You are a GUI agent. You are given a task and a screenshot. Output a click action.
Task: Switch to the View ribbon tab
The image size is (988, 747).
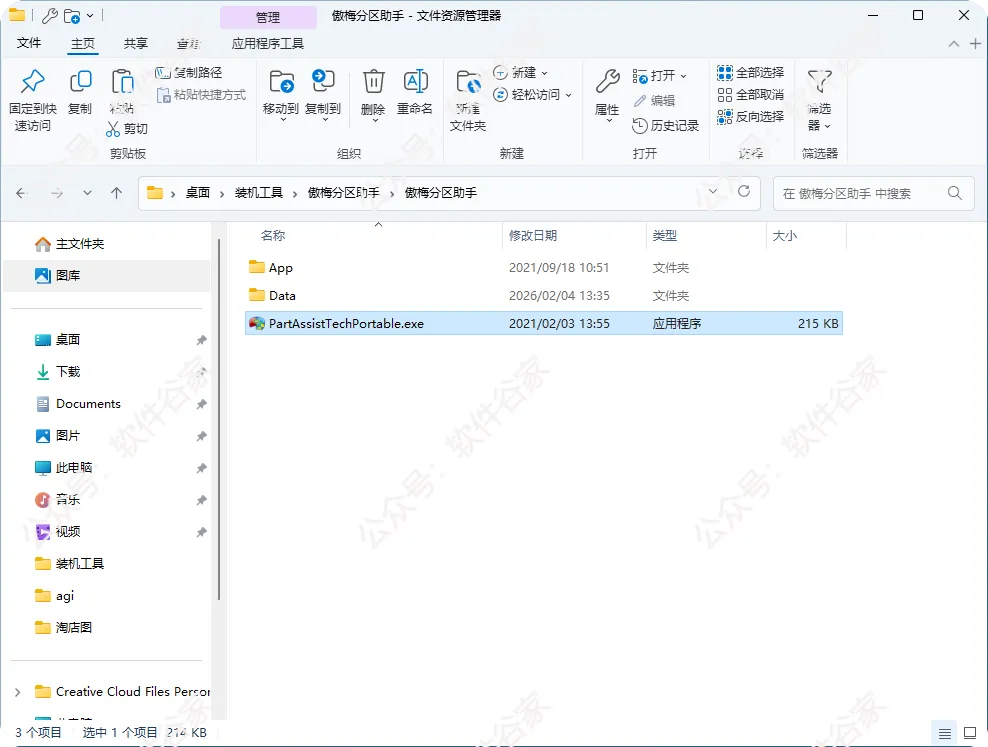(188, 43)
